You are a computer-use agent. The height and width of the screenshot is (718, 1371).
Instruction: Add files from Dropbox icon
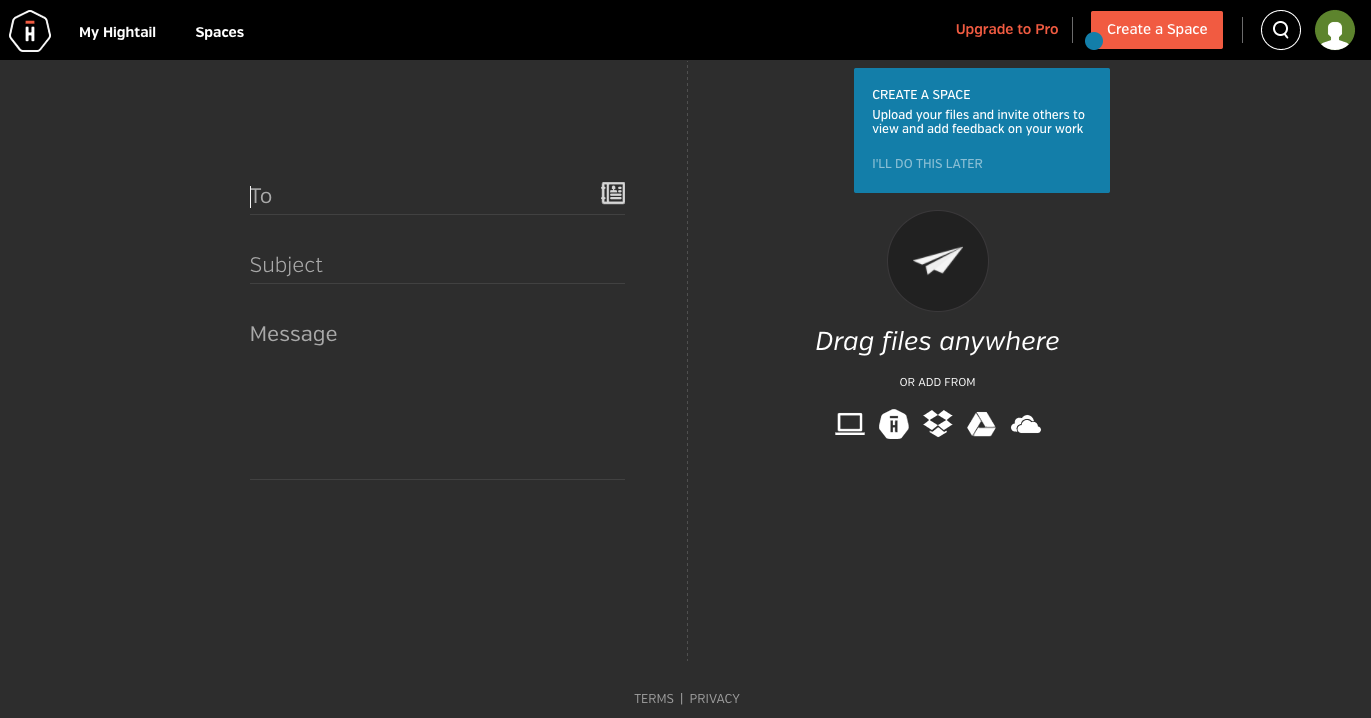tap(938, 424)
